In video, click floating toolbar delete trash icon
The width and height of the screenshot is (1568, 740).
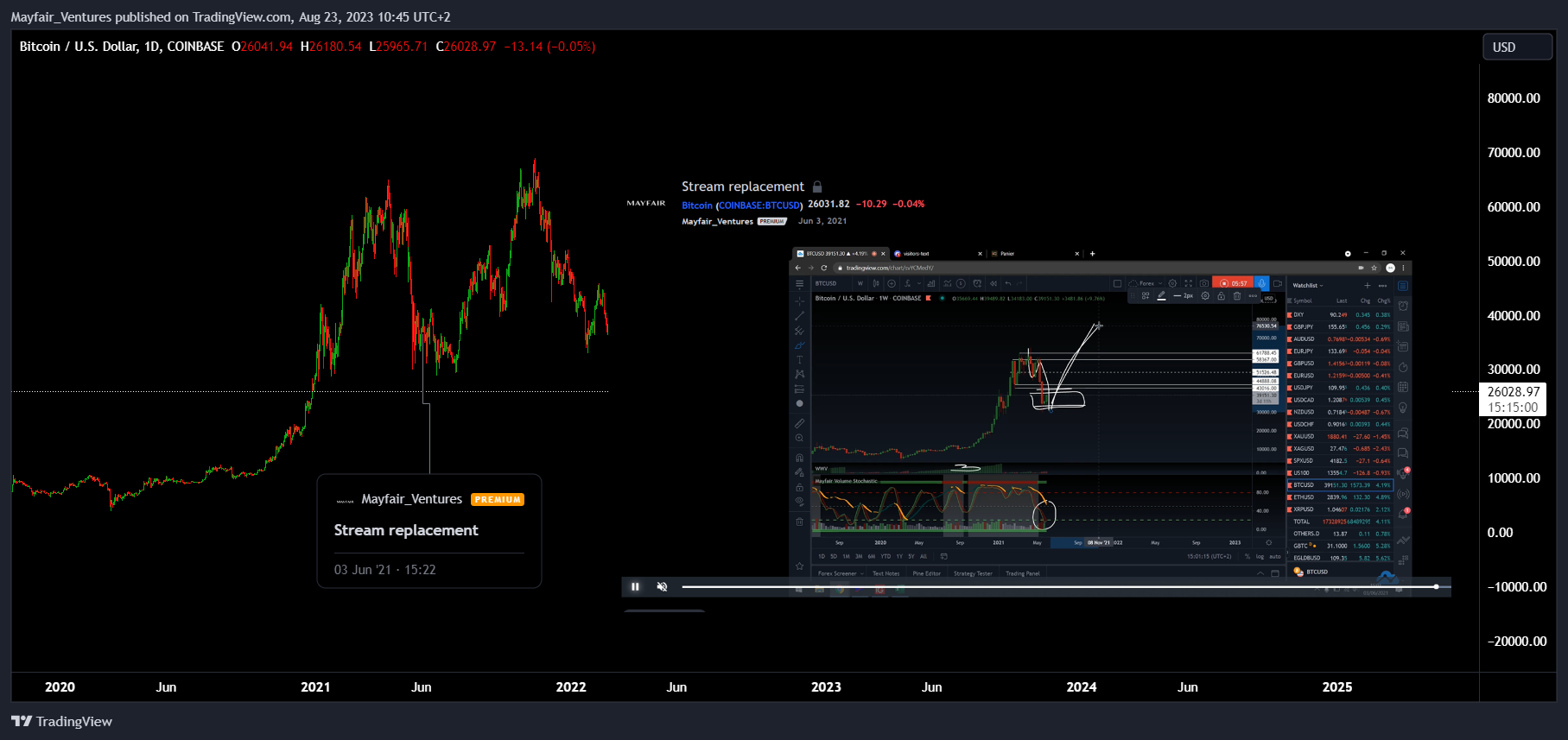click(x=1237, y=295)
